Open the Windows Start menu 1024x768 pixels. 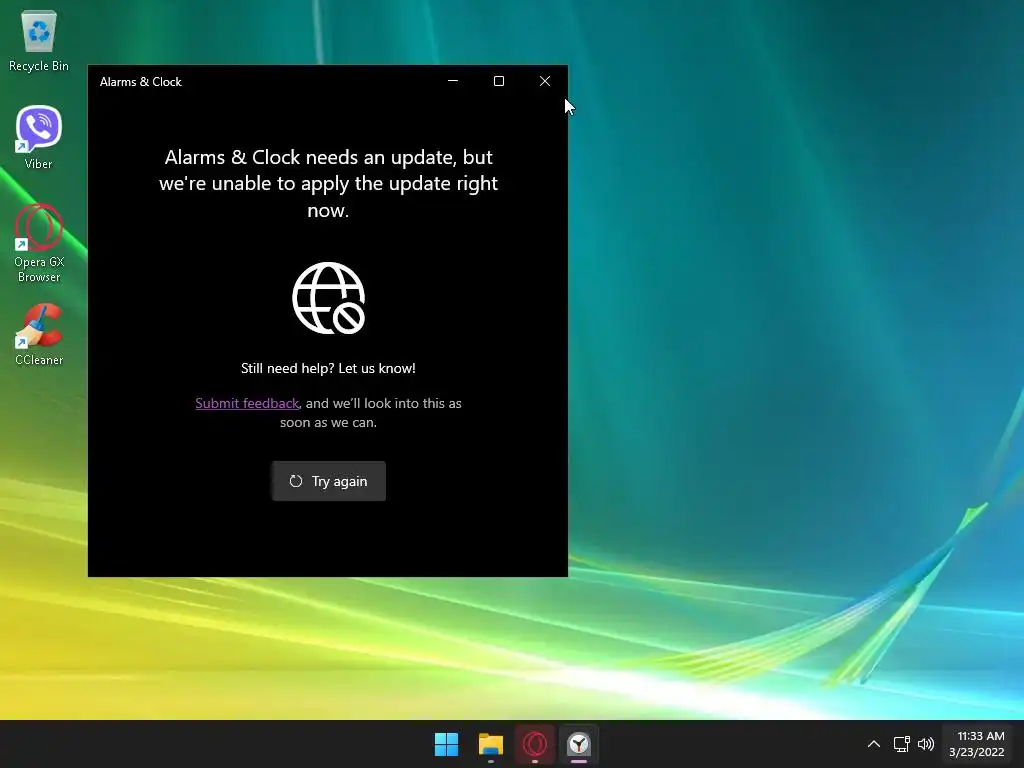click(x=447, y=744)
